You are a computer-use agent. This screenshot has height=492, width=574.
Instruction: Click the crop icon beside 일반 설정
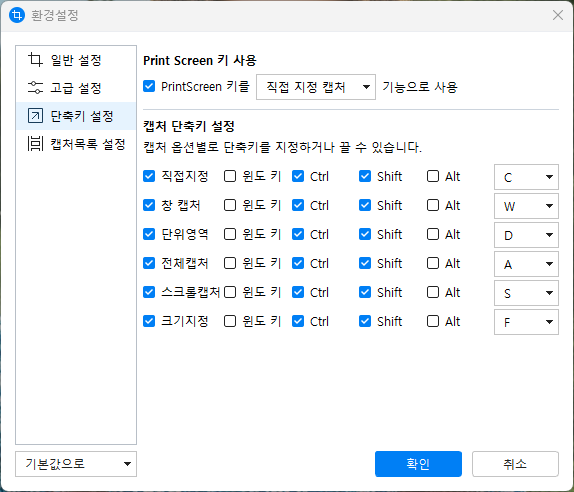click(x=36, y=60)
